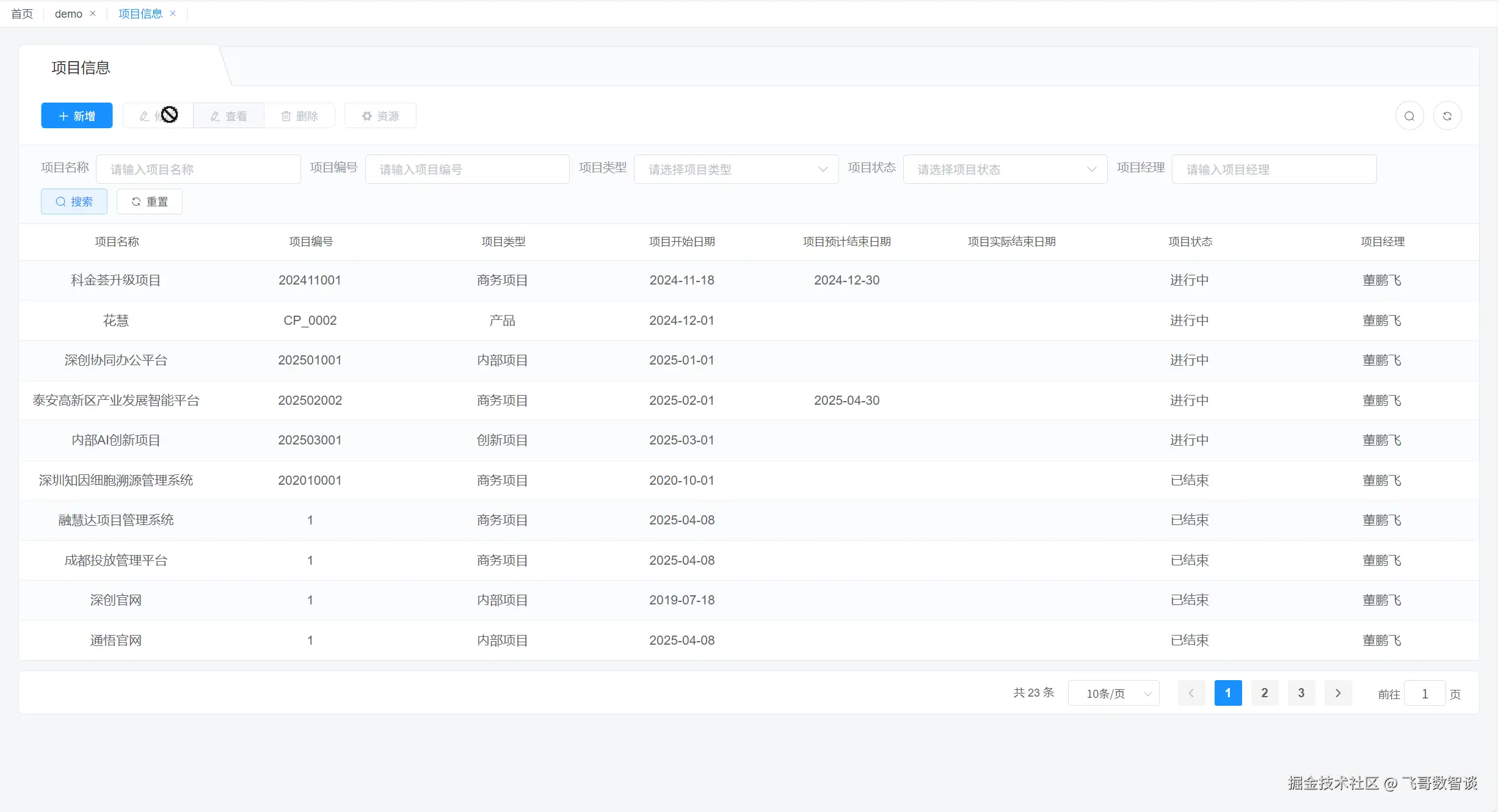Focus the 项目名称 input field

198,169
